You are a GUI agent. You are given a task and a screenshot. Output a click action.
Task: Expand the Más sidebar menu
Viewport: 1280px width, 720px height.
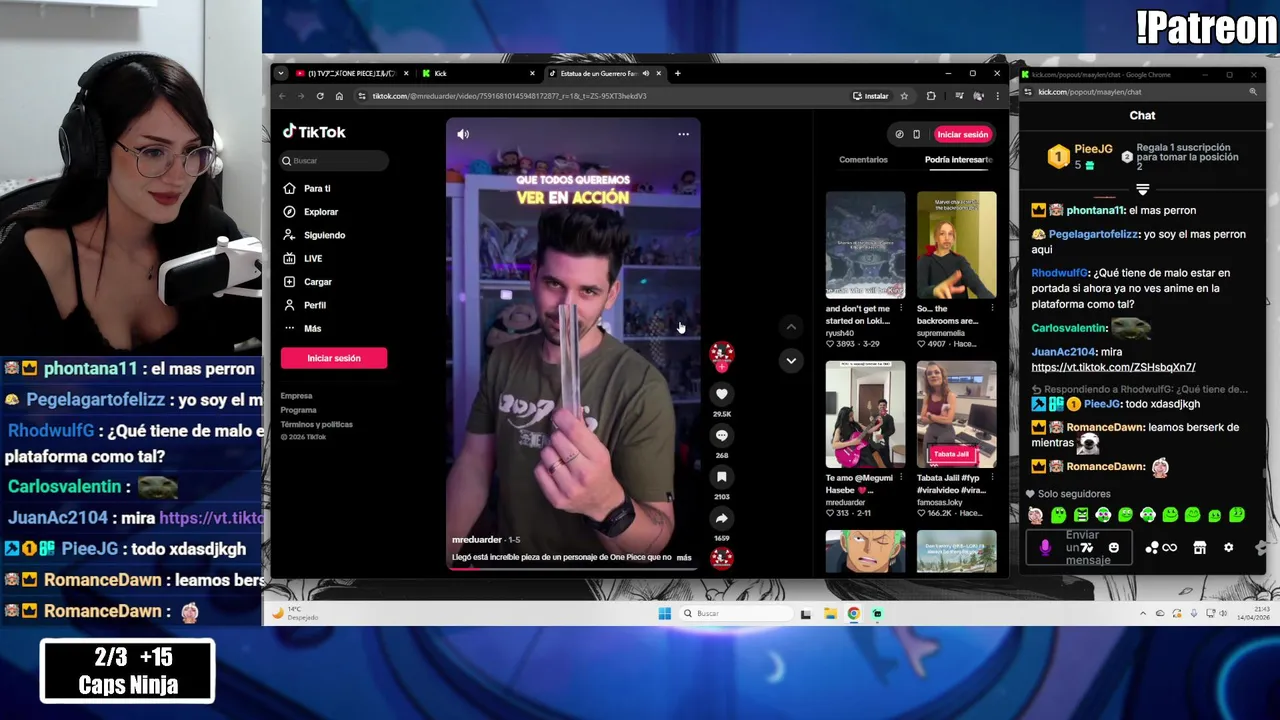coord(302,328)
